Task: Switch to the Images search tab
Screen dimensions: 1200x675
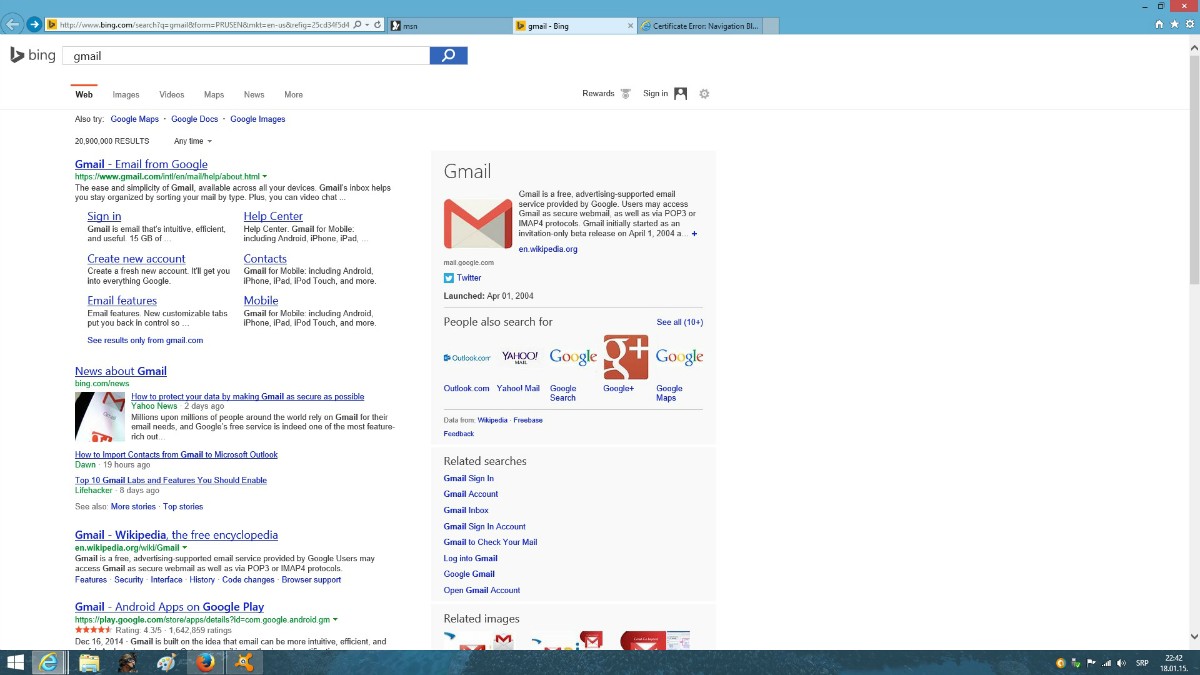Action: click(x=126, y=95)
